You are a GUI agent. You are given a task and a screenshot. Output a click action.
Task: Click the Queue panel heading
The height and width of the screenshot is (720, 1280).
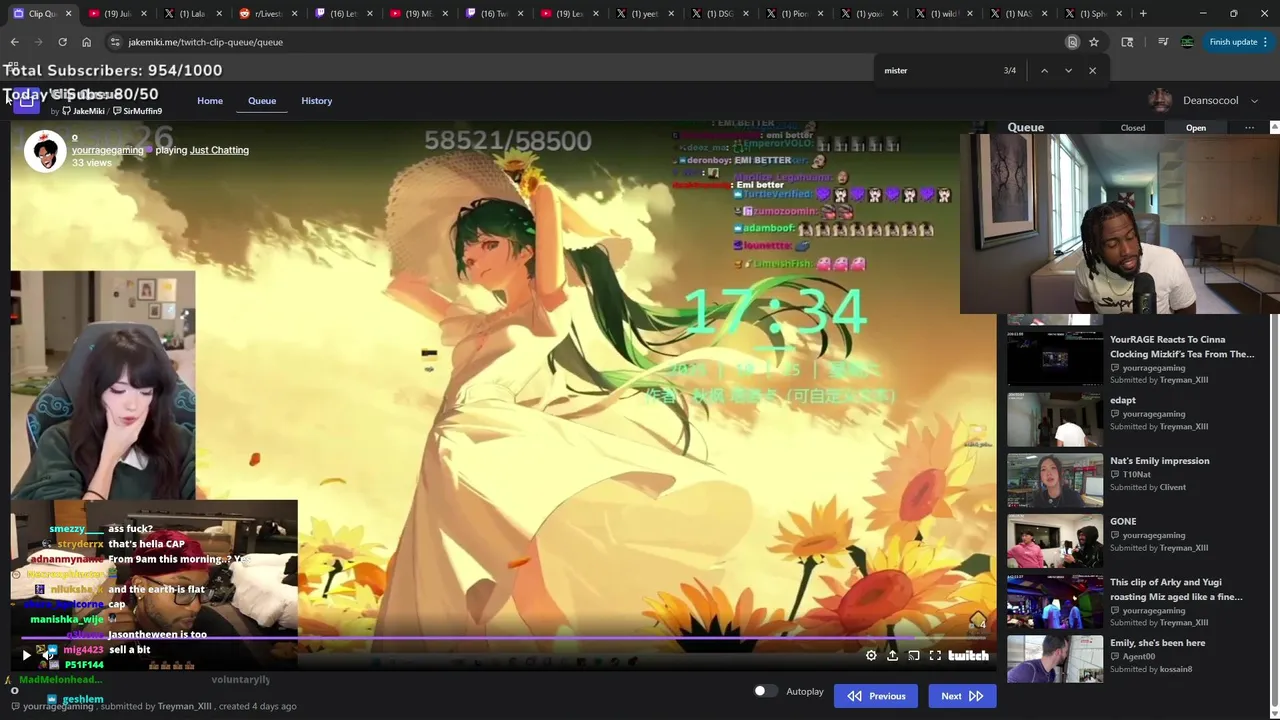coord(1026,128)
